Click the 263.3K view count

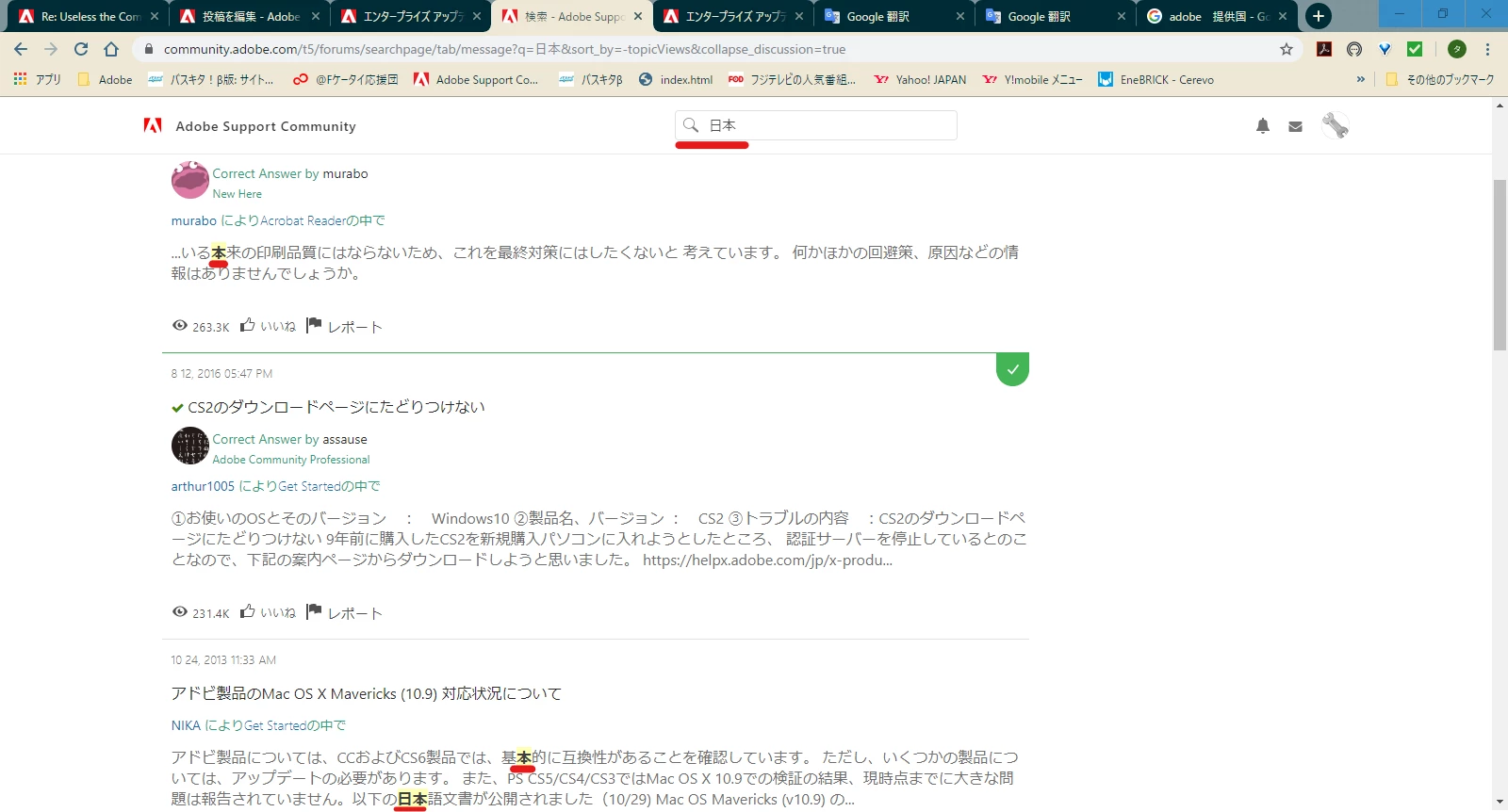(200, 327)
